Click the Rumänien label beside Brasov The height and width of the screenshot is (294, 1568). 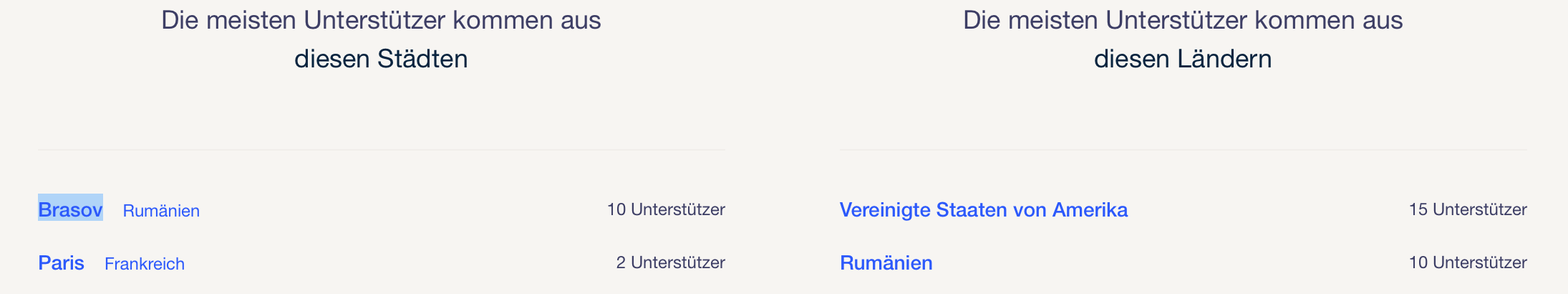161,211
